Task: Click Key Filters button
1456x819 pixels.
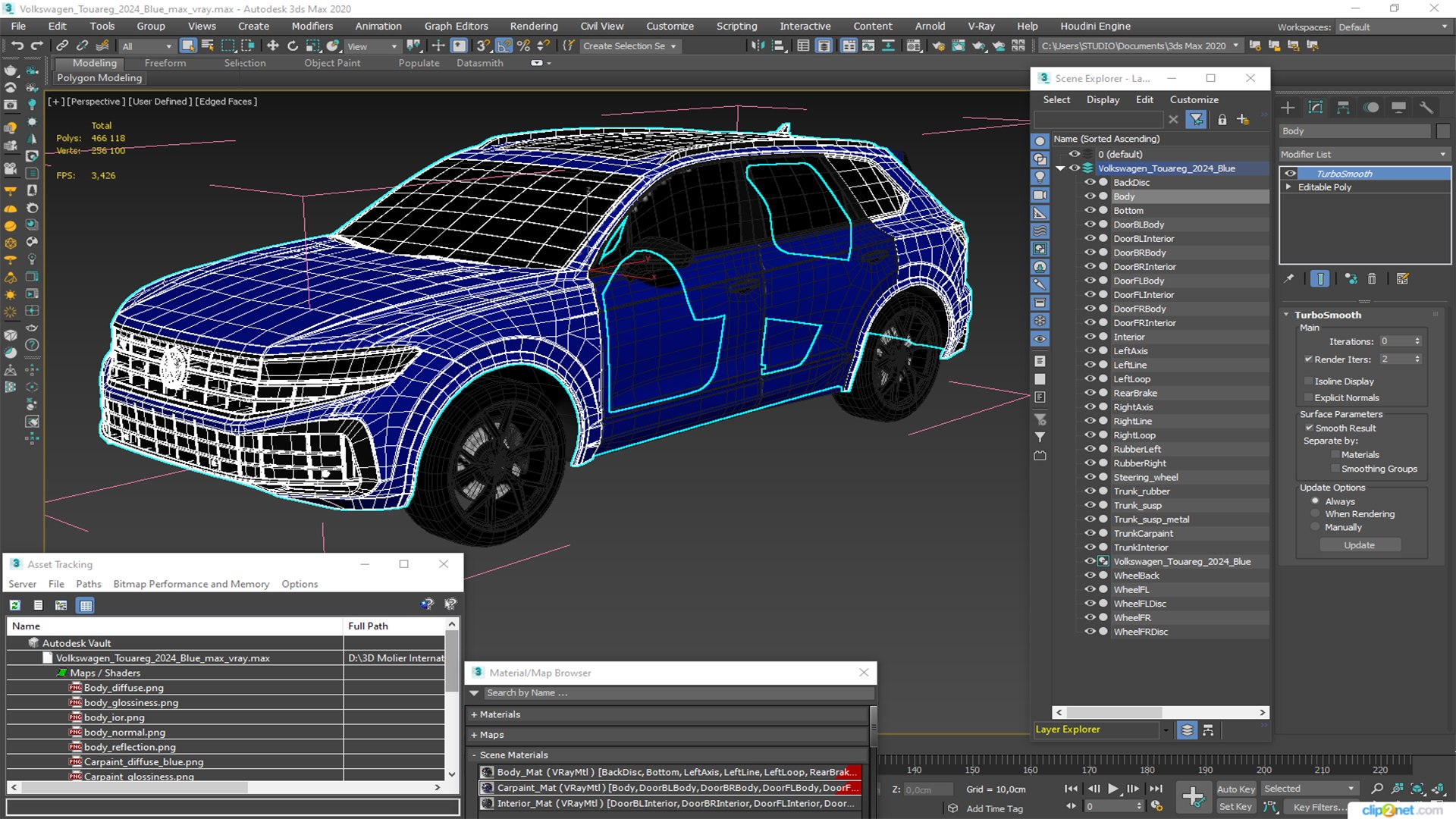Action: pyautogui.click(x=1316, y=808)
